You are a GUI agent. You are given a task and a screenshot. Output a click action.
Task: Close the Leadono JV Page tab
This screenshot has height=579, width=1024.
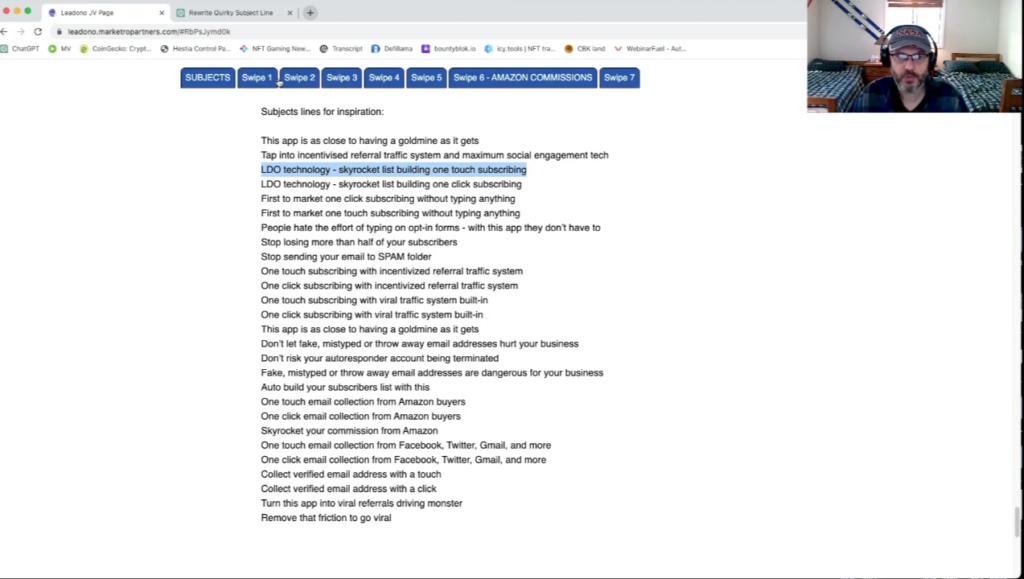pos(161,13)
